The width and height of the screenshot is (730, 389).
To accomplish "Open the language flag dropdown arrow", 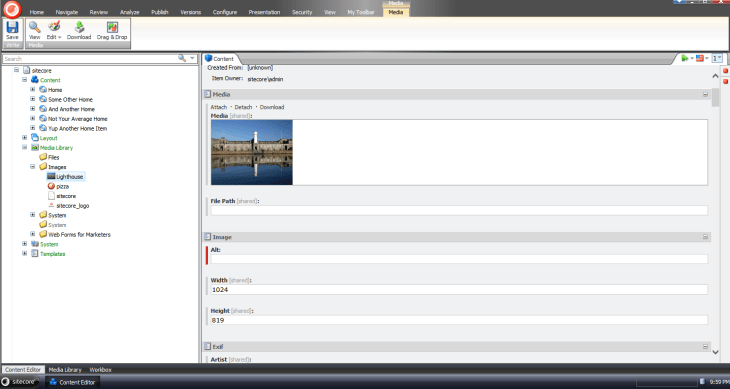I will click(x=707, y=58).
